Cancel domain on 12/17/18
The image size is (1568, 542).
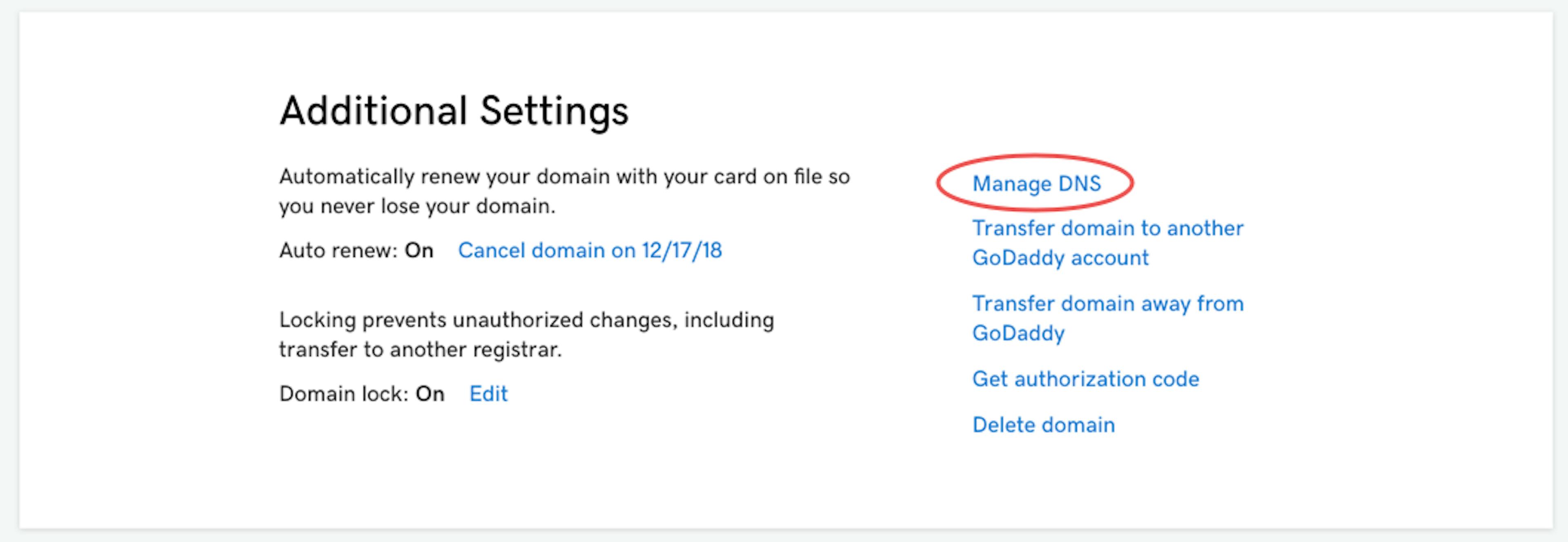pyautogui.click(x=589, y=251)
